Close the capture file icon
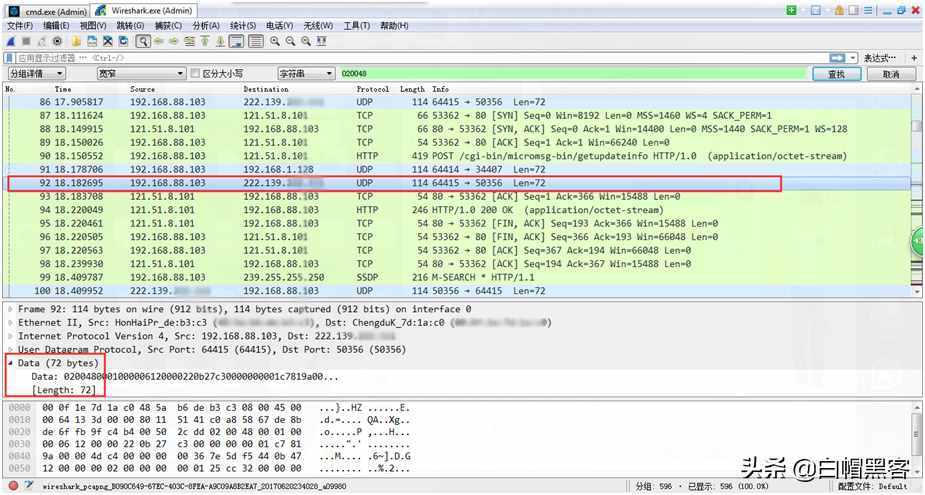925x495 pixels. click(x=107, y=41)
